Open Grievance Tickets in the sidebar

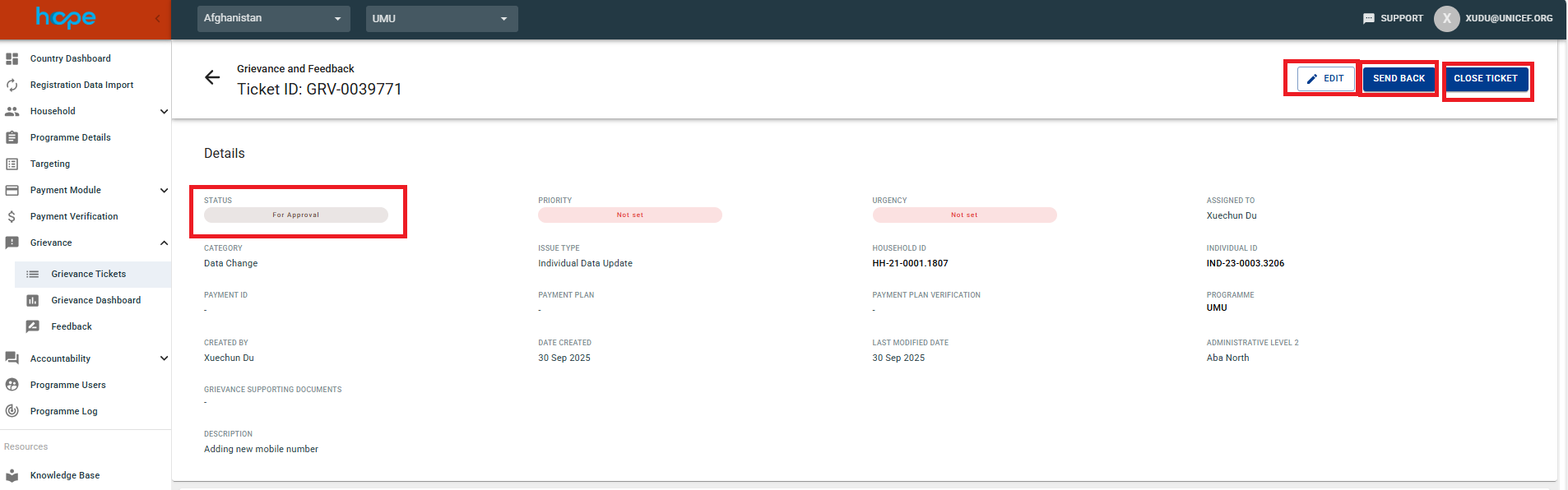pyautogui.click(x=89, y=274)
